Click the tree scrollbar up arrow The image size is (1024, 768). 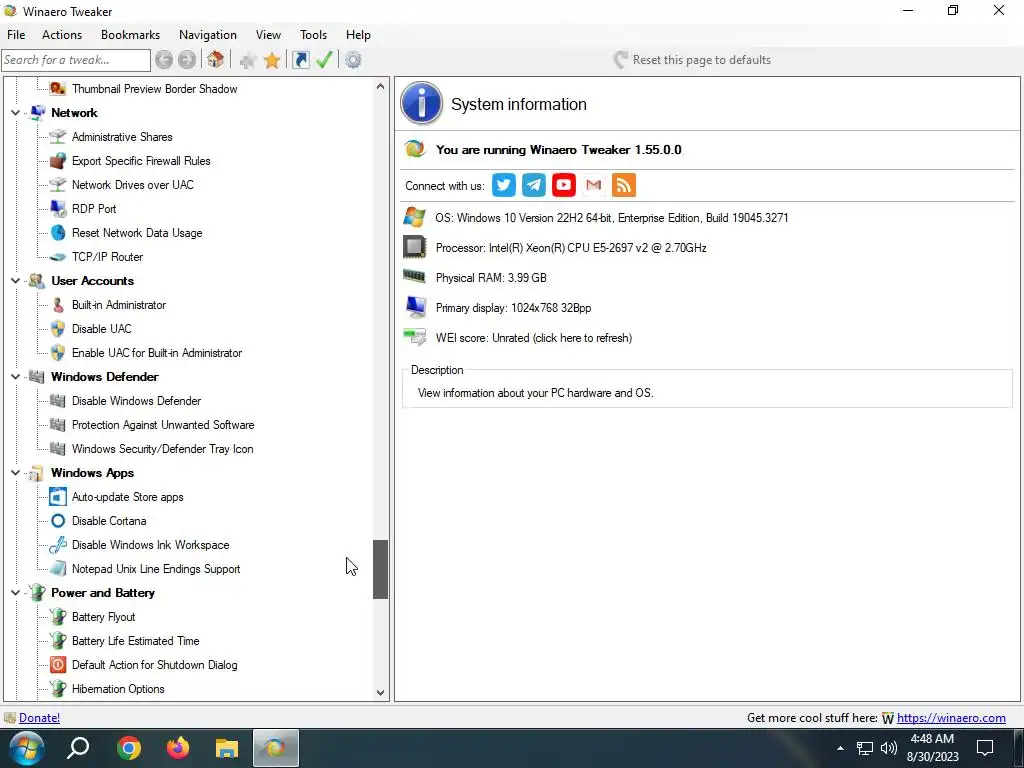click(381, 86)
